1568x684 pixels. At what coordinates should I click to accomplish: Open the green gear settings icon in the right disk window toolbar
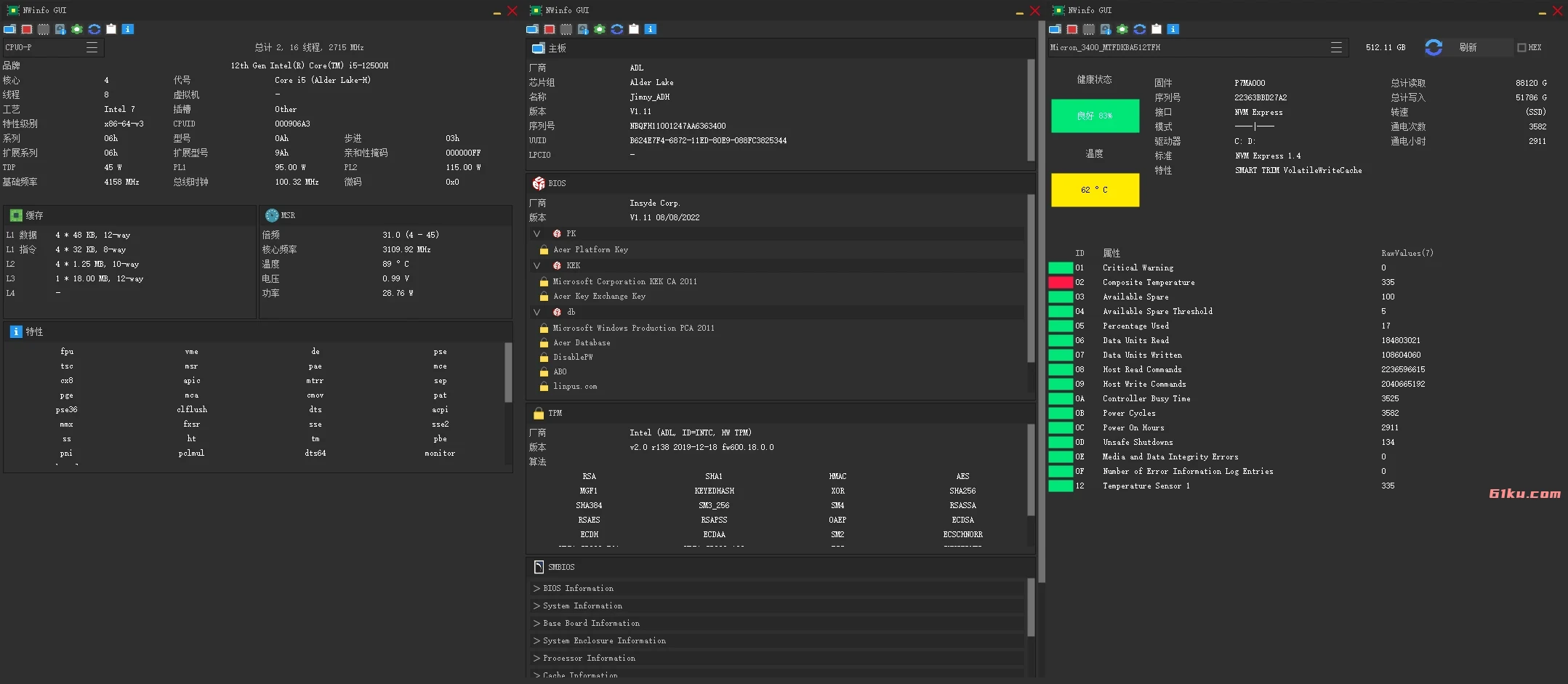tap(1122, 29)
